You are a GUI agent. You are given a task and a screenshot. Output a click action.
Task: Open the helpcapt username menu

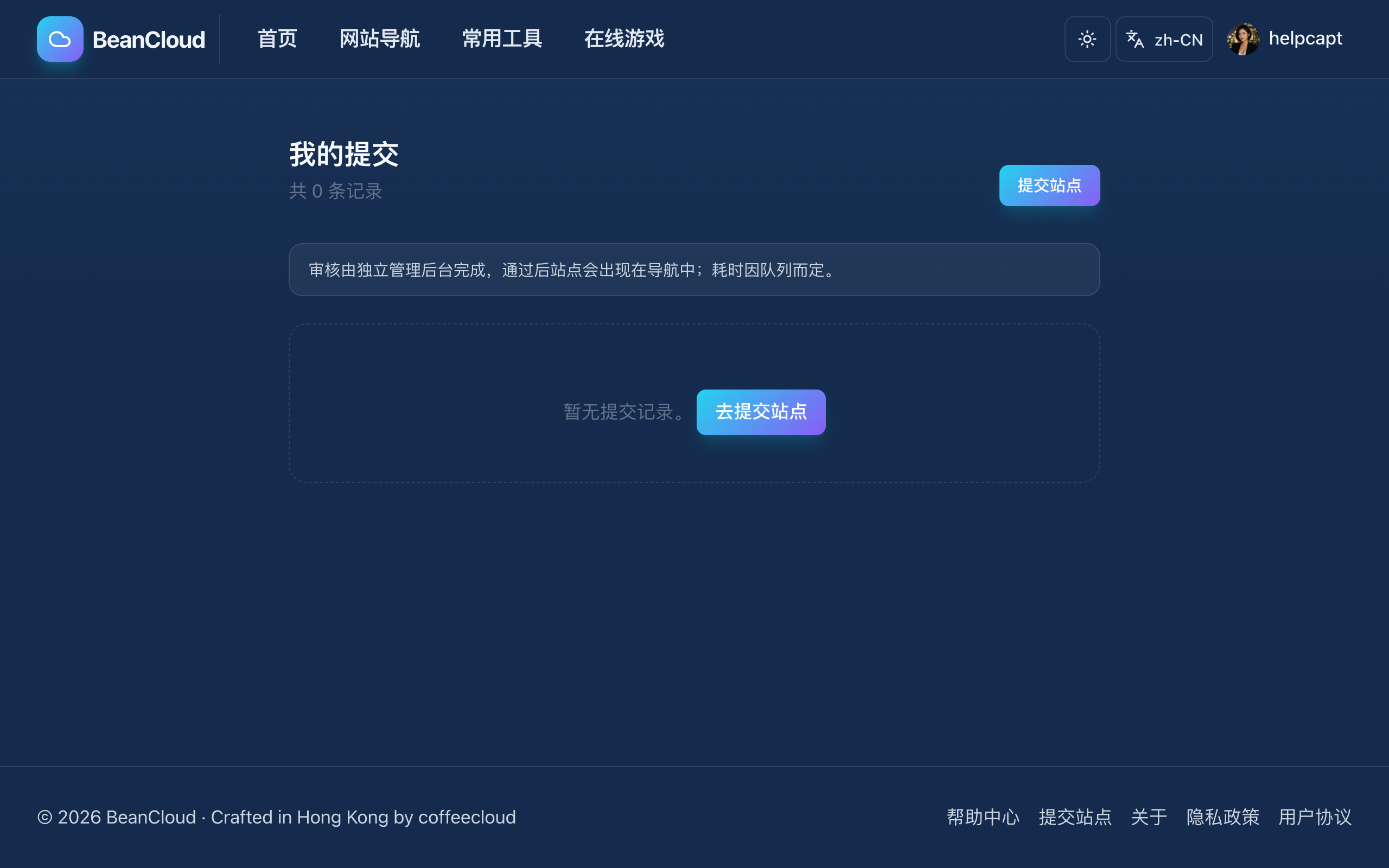(x=1305, y=39)
